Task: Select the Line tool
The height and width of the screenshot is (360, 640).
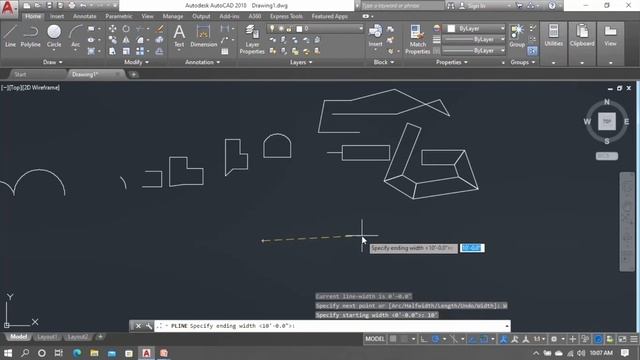Action: coord(10,36)
